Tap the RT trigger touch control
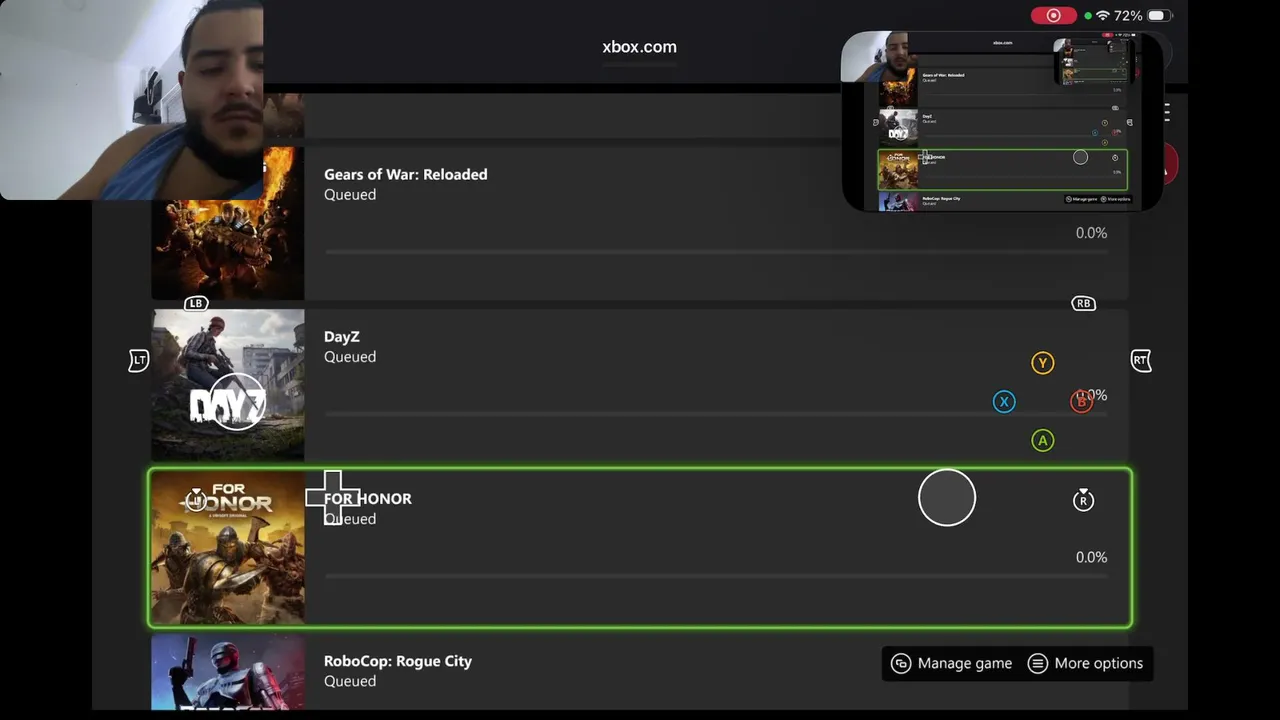The width and height of the screenshot is (1280, 720). [1141, 360]
